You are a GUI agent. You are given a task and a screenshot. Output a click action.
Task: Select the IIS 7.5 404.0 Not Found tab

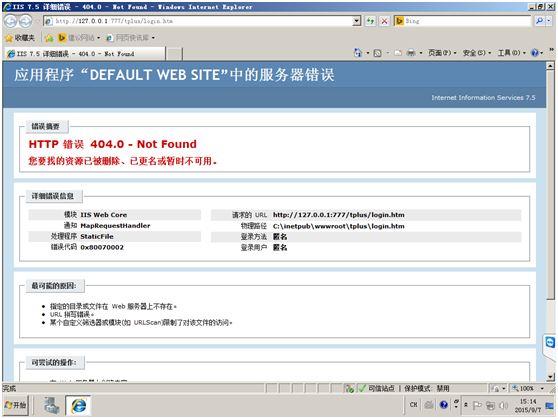tap(85, 54)
